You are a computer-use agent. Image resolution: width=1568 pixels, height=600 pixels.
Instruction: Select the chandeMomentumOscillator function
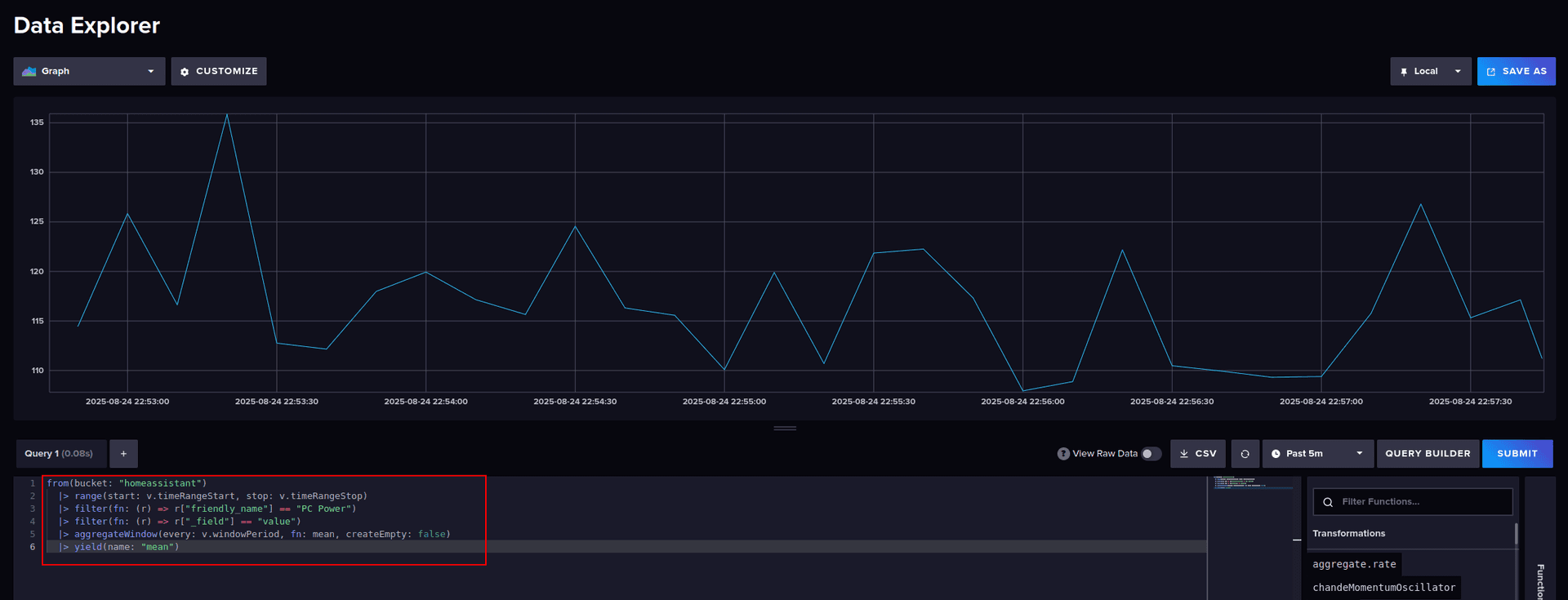click(1383, 588)
